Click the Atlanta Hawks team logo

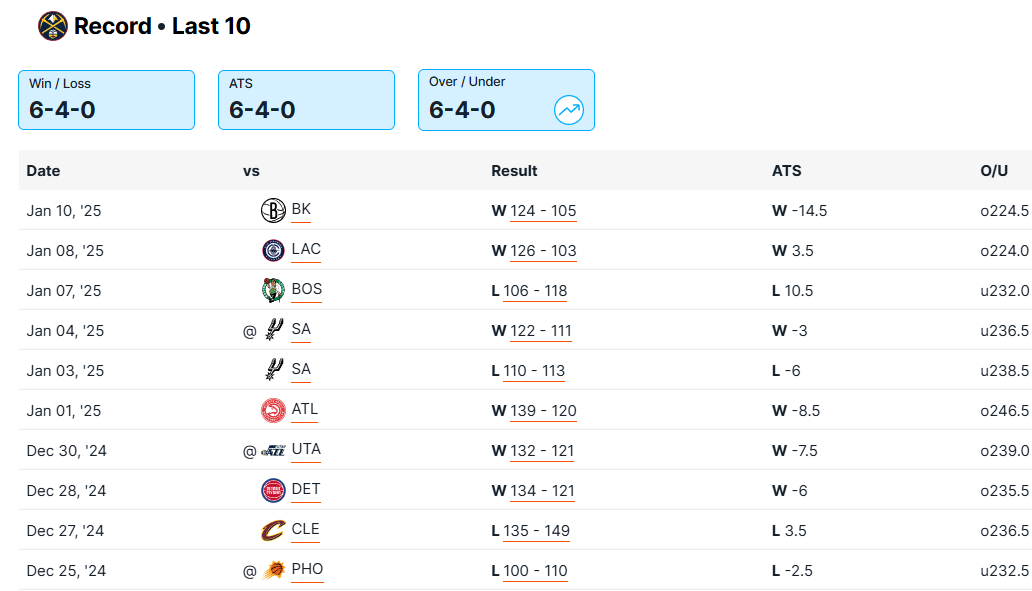(273, 411)
